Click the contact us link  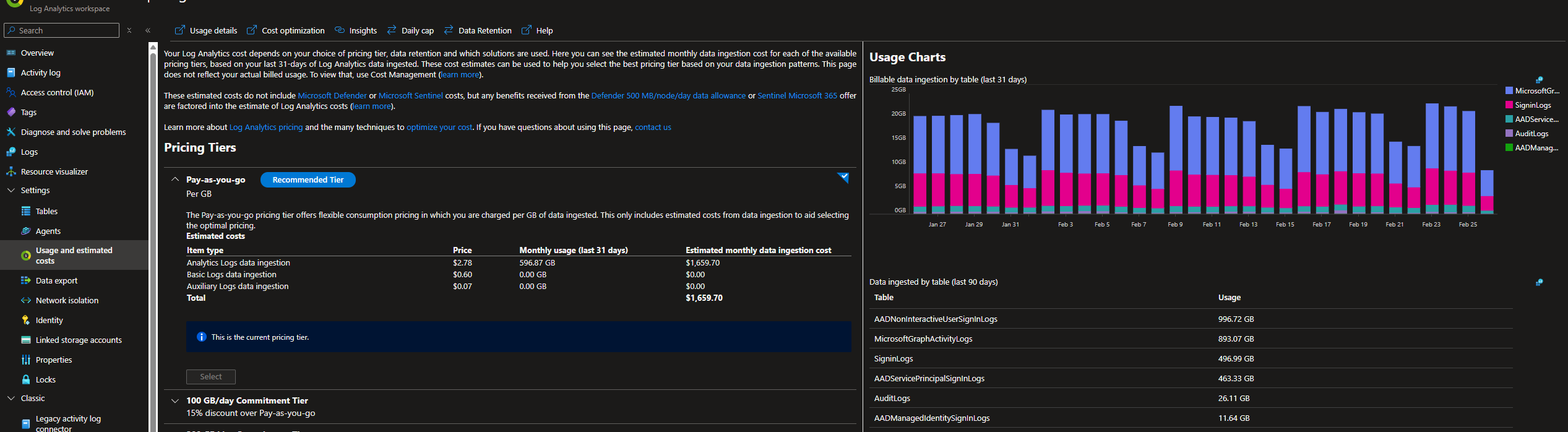point(653,127)
